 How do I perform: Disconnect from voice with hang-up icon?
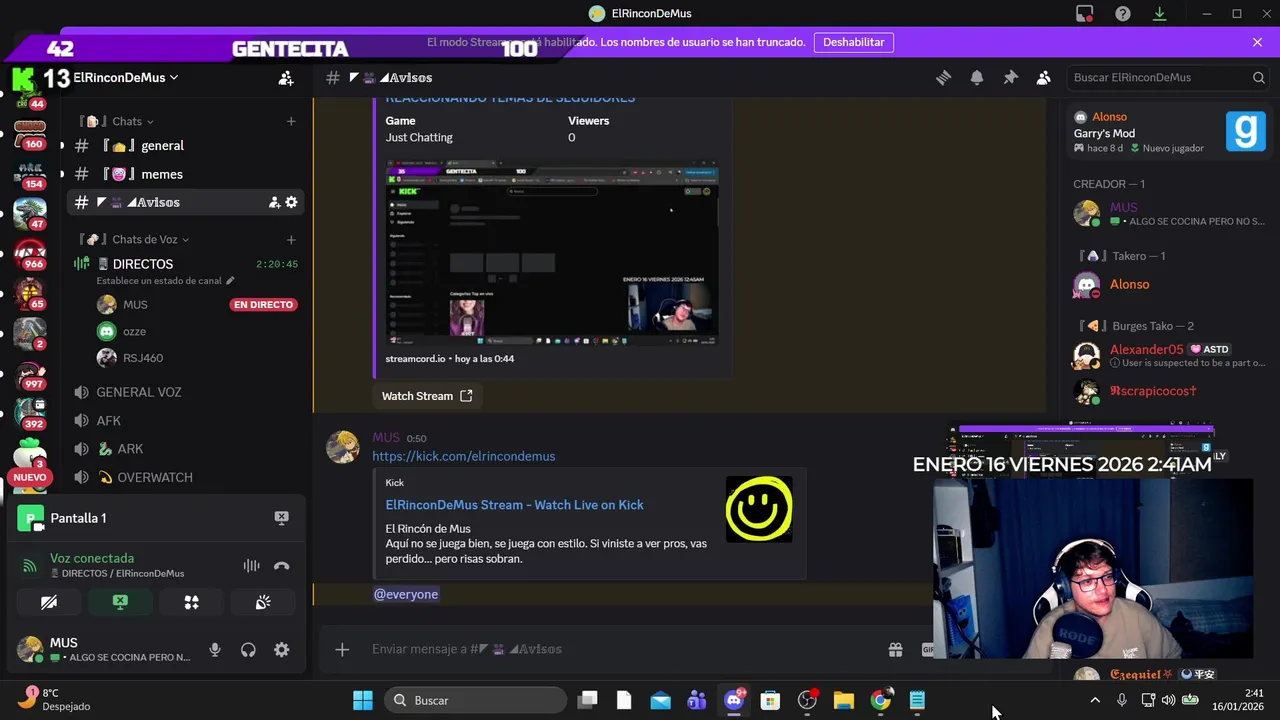pos(281,565)
